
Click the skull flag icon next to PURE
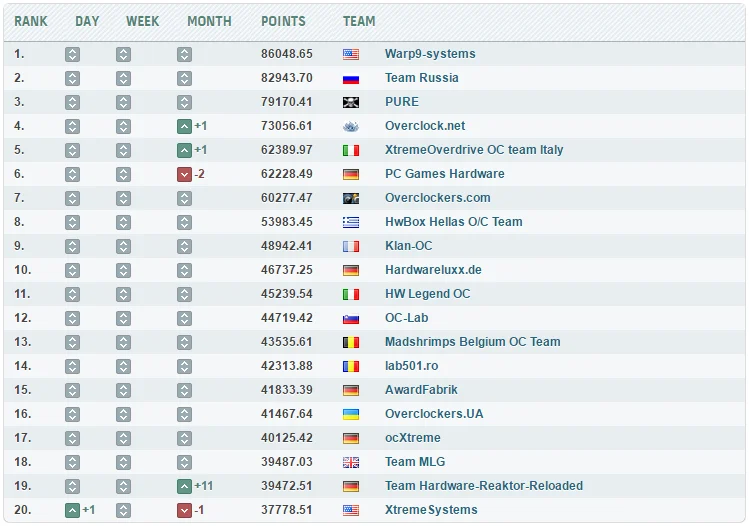click(351, 102)
